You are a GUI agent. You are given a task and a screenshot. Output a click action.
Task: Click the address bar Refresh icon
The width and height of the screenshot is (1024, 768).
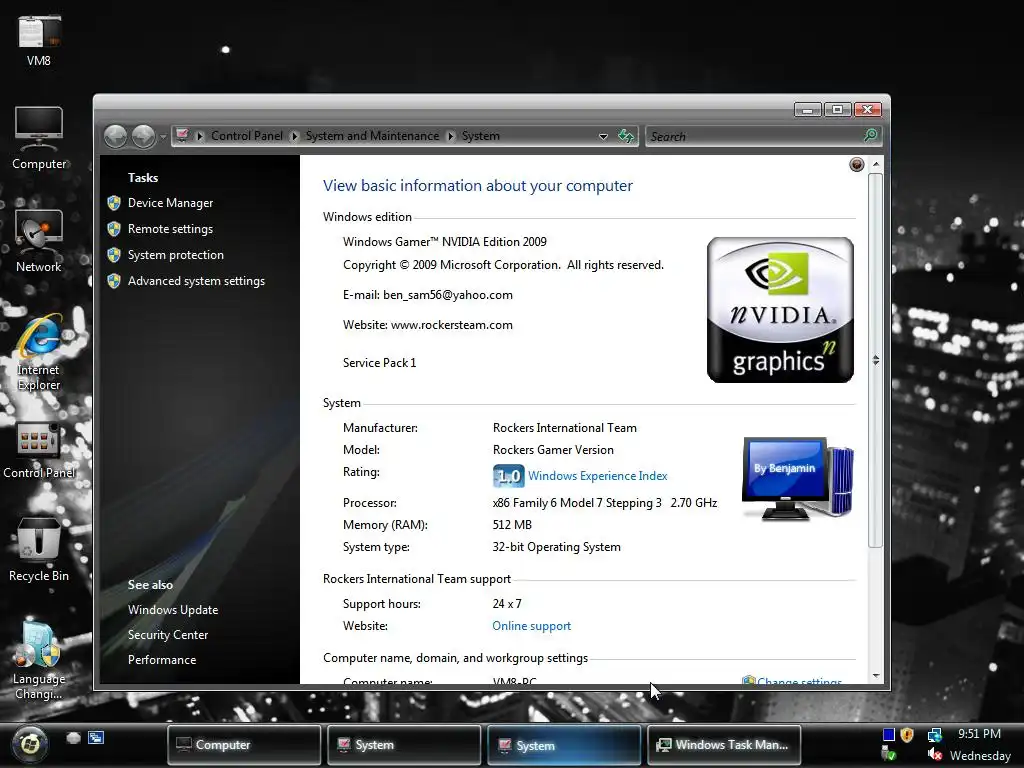626,136
